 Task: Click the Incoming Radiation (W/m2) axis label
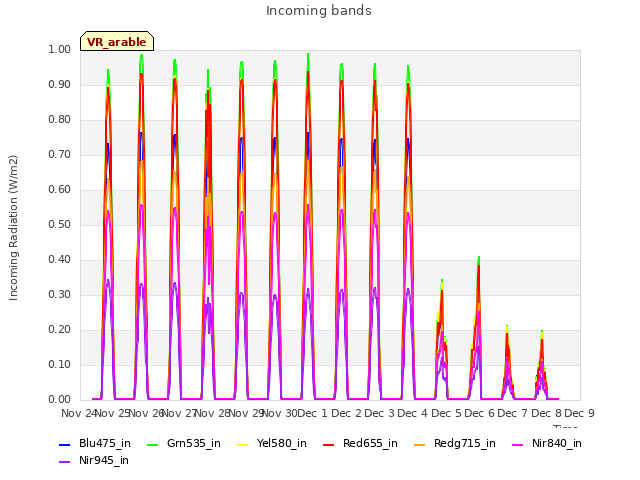point(13,228)
